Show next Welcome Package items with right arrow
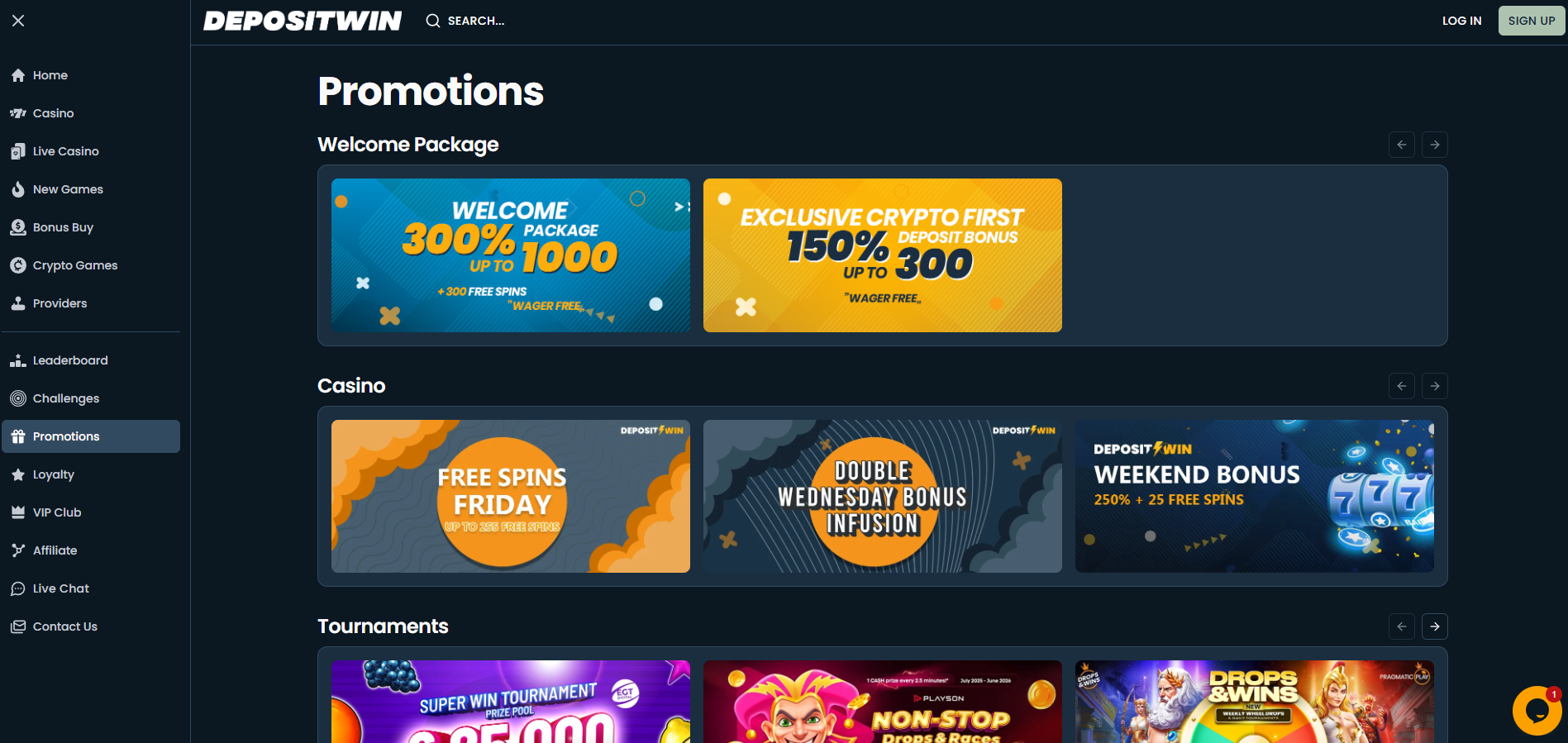Viewport: 1568px width, 743px height. point(1435,145)
